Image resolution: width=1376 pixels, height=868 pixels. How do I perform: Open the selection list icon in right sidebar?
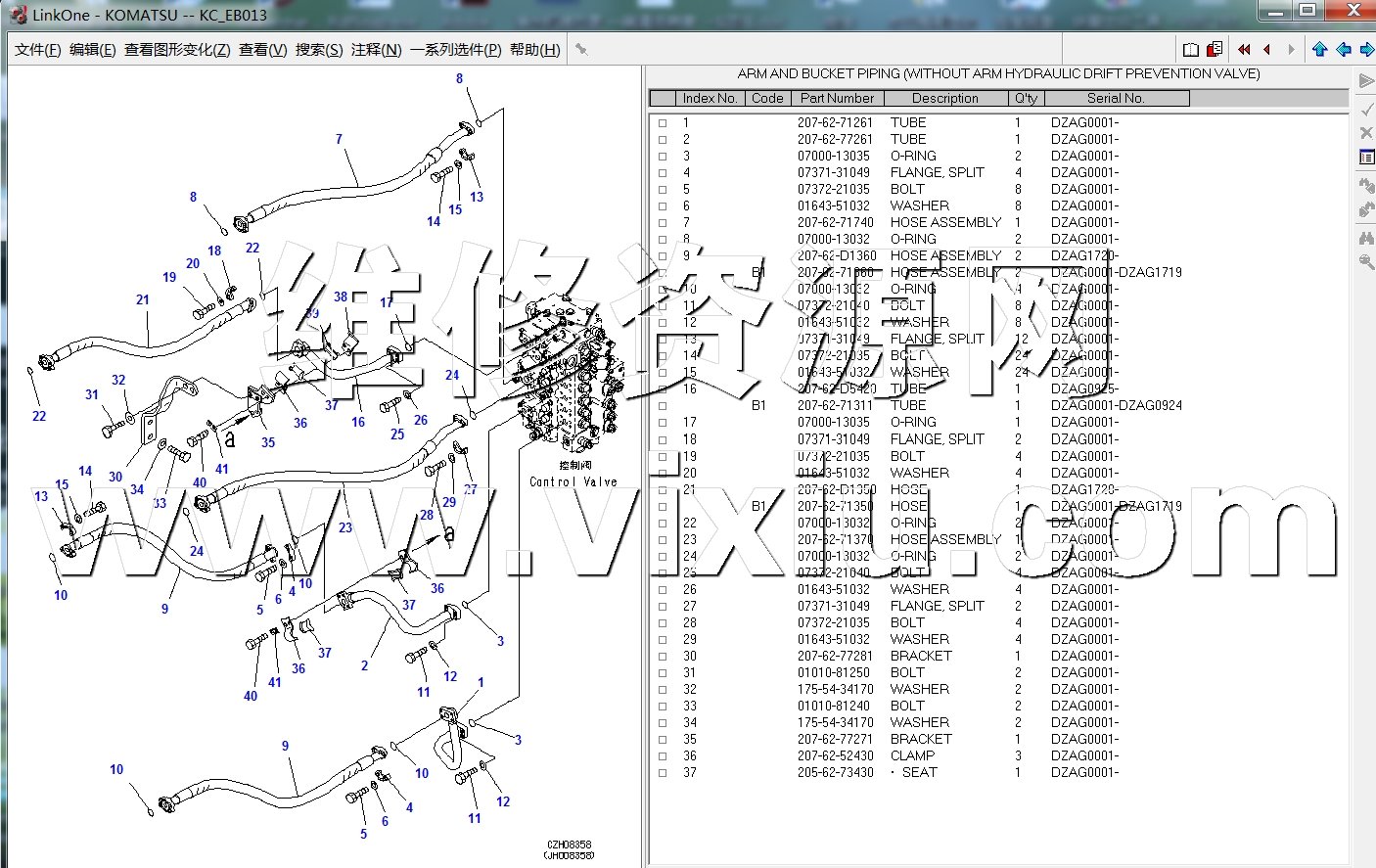1366,158
